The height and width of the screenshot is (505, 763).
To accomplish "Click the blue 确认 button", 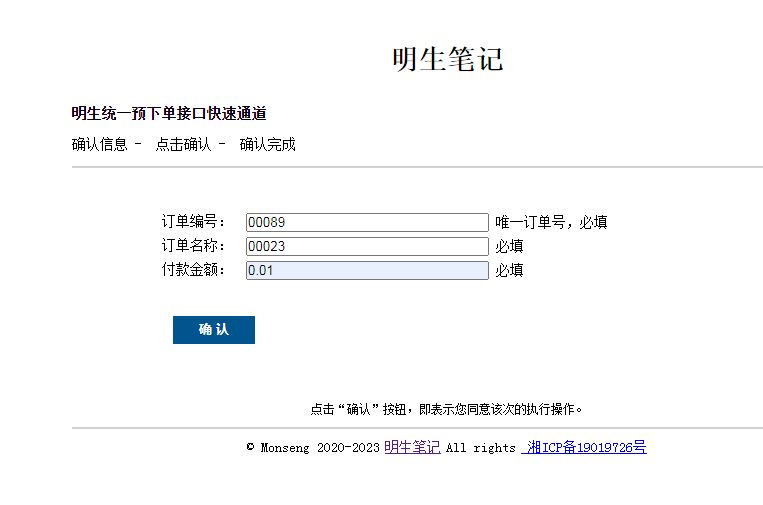I will (214, 330).
